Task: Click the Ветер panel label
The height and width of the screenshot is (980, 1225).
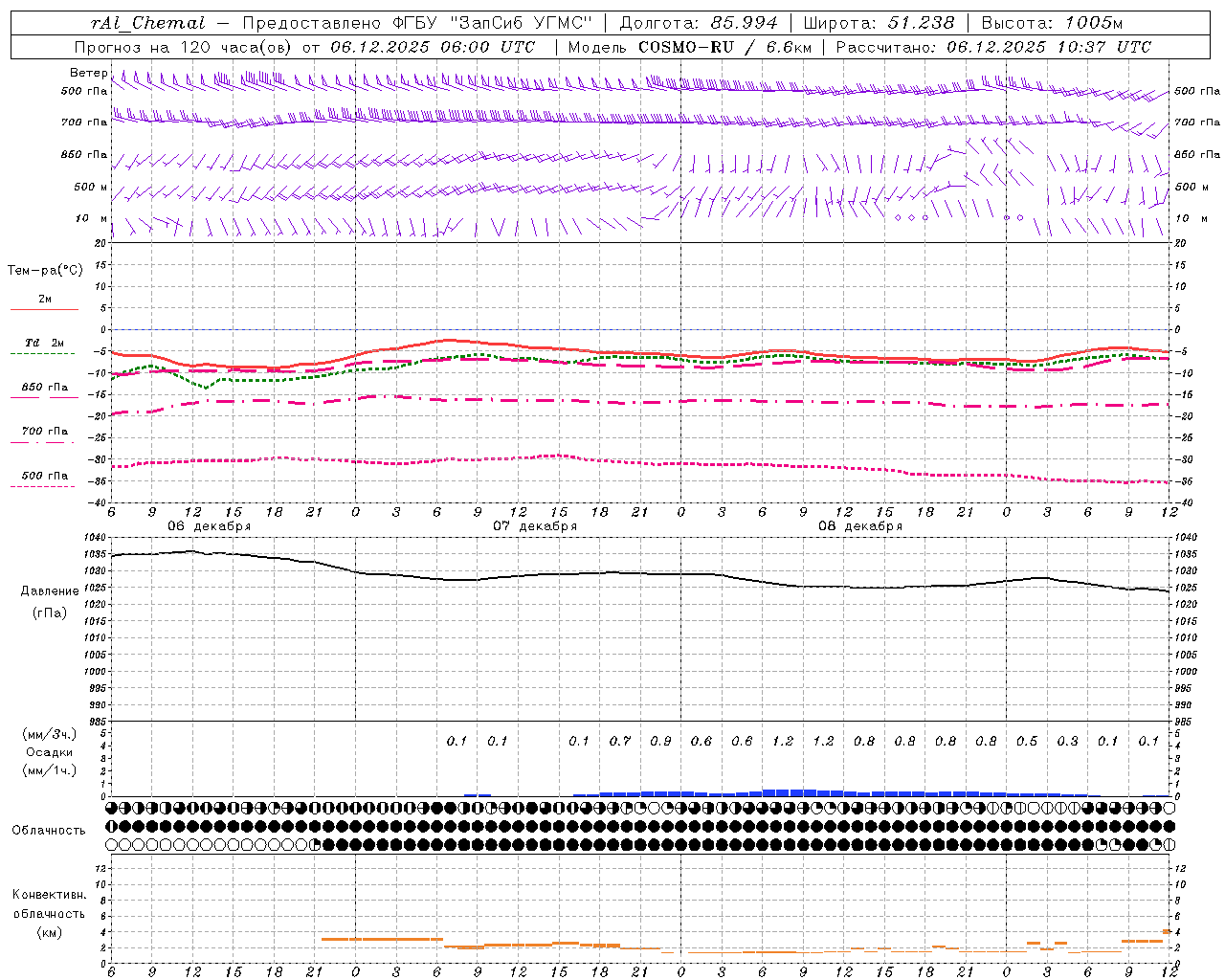Action: (x=88, y=73)
